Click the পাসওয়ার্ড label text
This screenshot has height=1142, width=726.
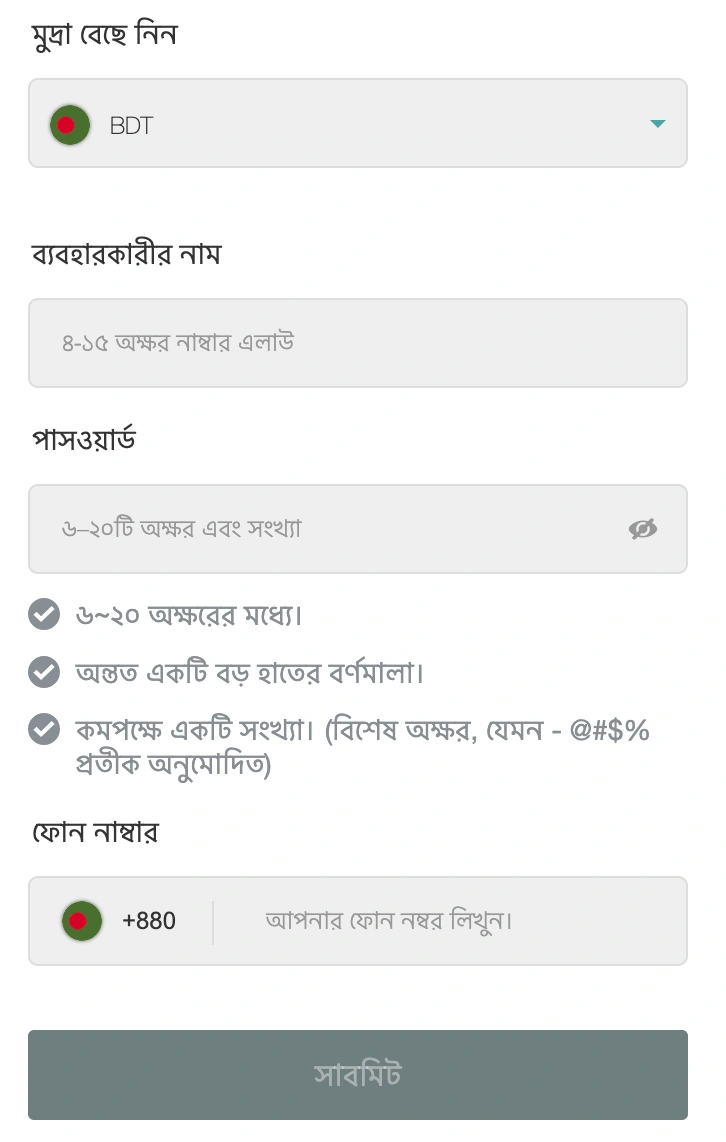[x=84, y=439]
